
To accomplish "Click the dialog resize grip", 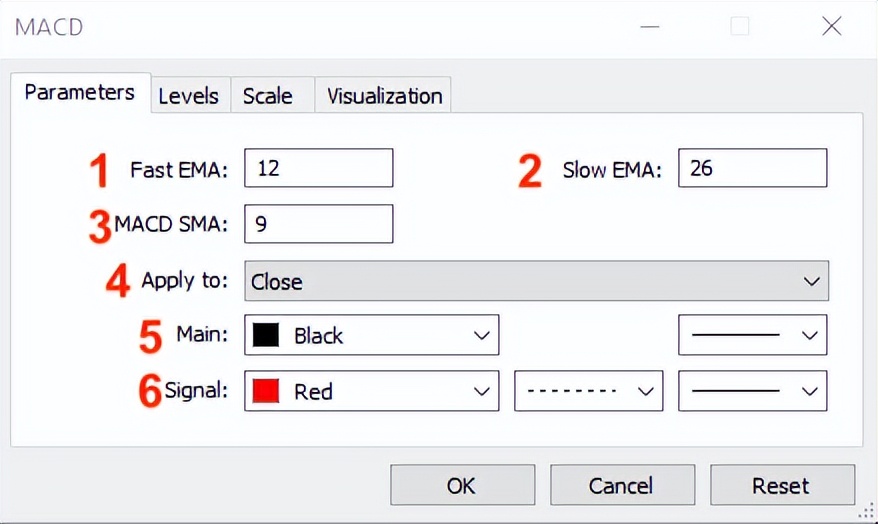I will [869, 515].
